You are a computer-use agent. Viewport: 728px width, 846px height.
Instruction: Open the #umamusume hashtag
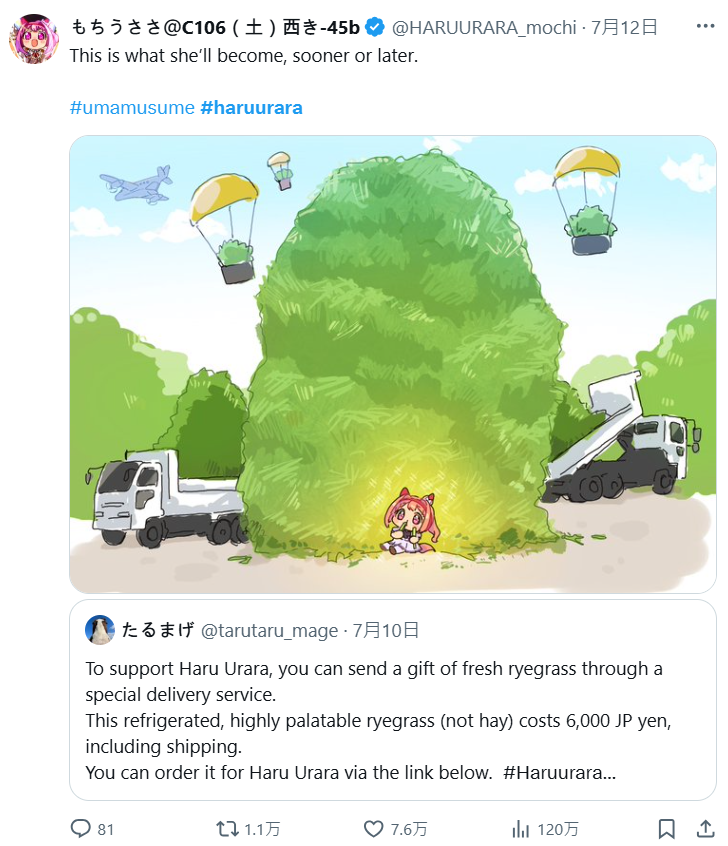[x=132, y=107]
